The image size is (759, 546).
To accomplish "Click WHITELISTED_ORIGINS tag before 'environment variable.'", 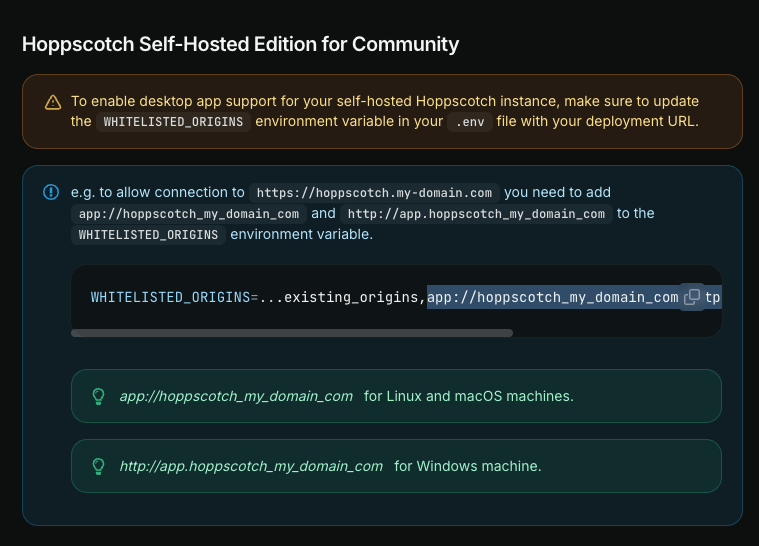I will coord(148,235).
